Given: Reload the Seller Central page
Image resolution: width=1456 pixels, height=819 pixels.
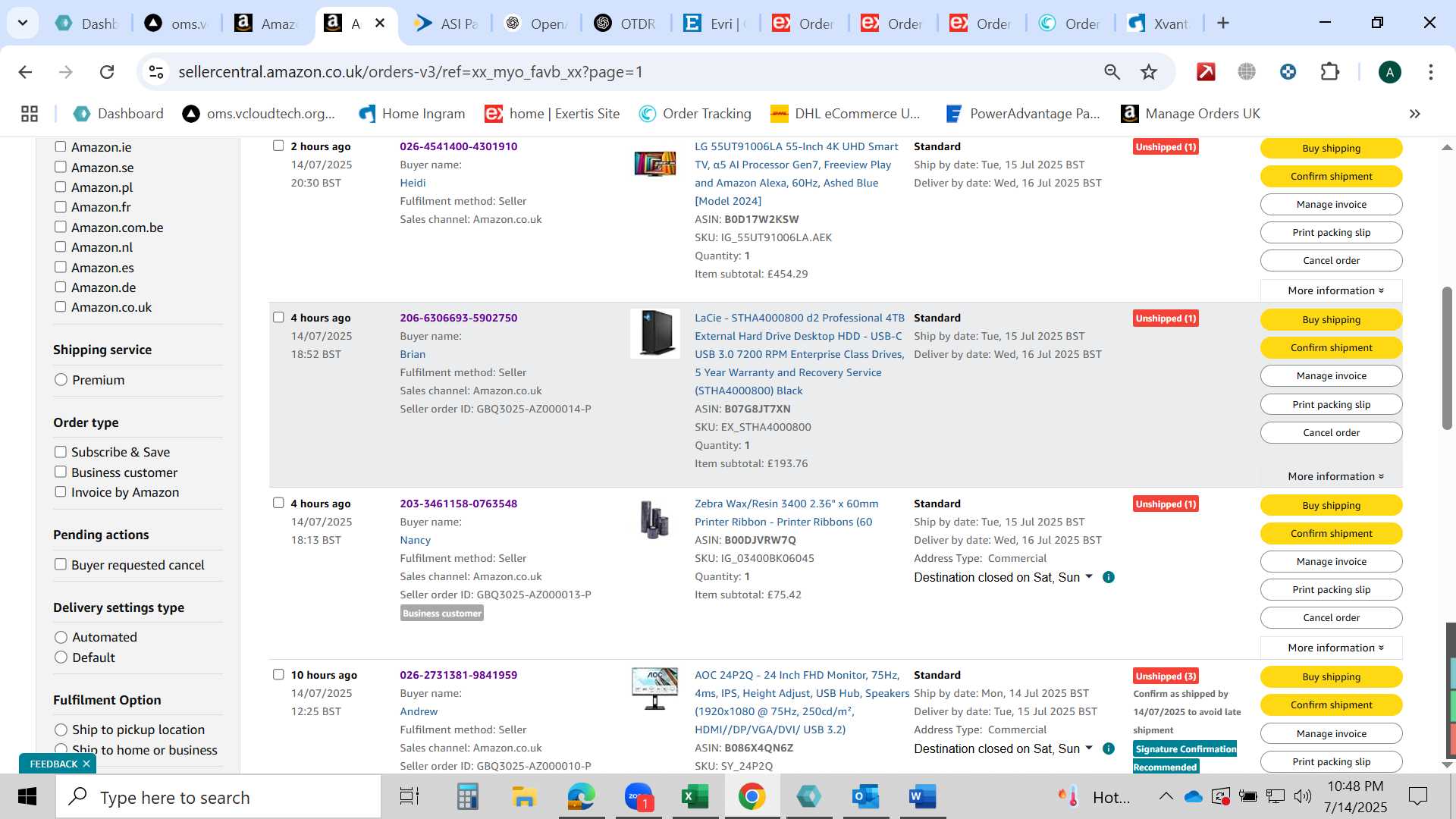Looking at the screenshot, I should coord(107,72).
